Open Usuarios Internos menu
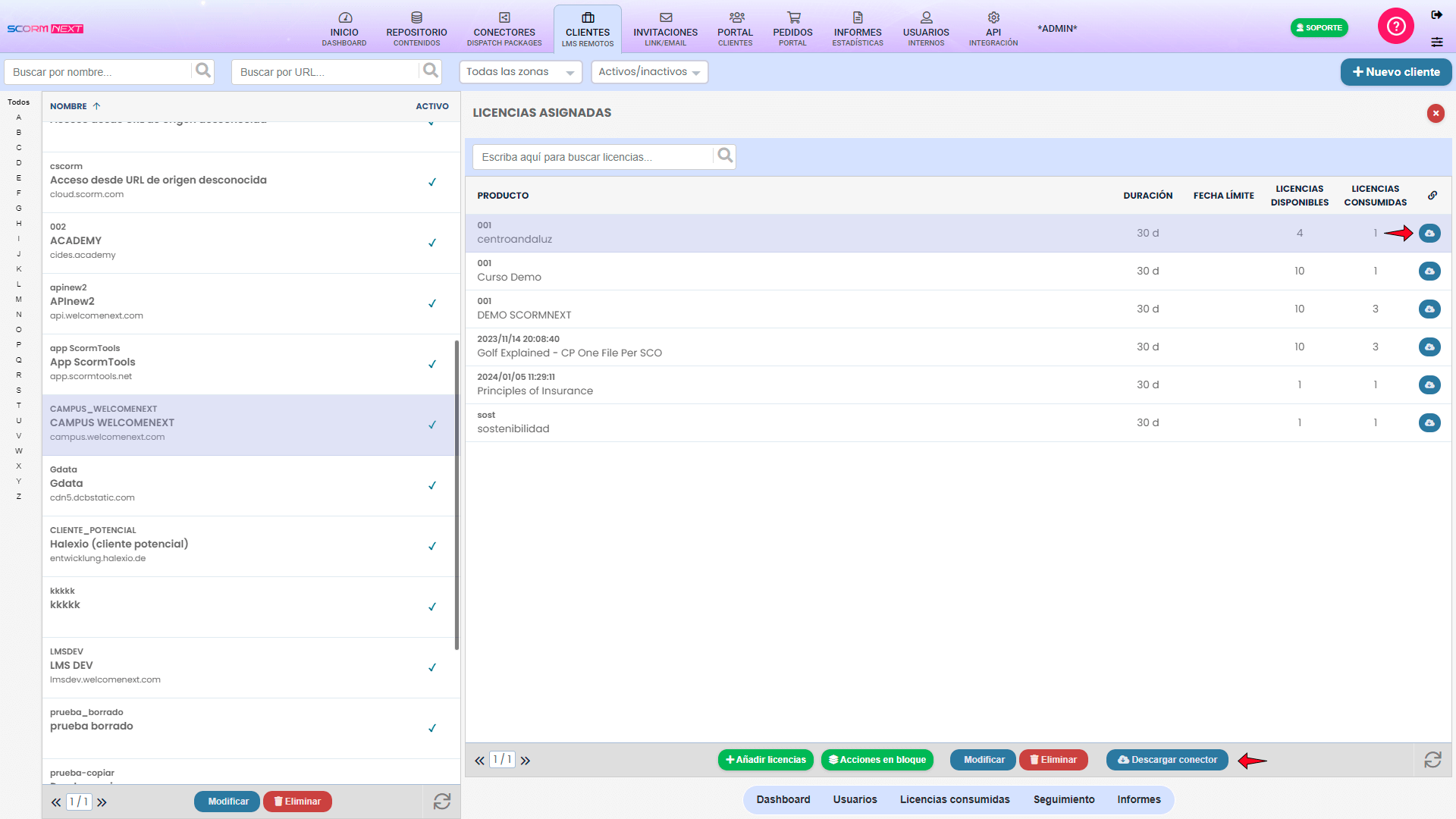The height and width of the screenshot is (819, 1456). coord(926,29)
